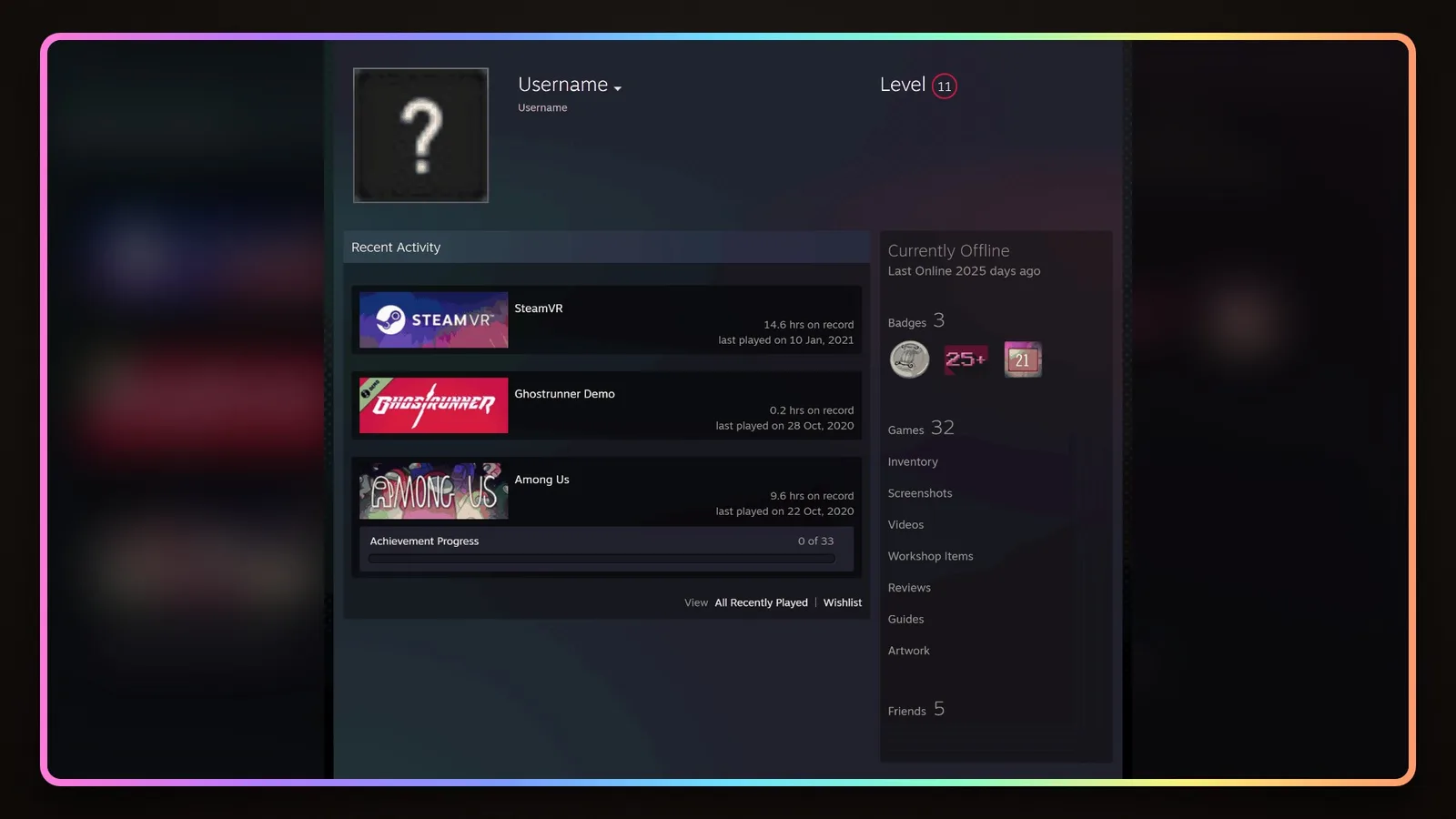Click the 25+ game collector badge
The height and width of the screenshot is (819, 1456).
[966, 359]
